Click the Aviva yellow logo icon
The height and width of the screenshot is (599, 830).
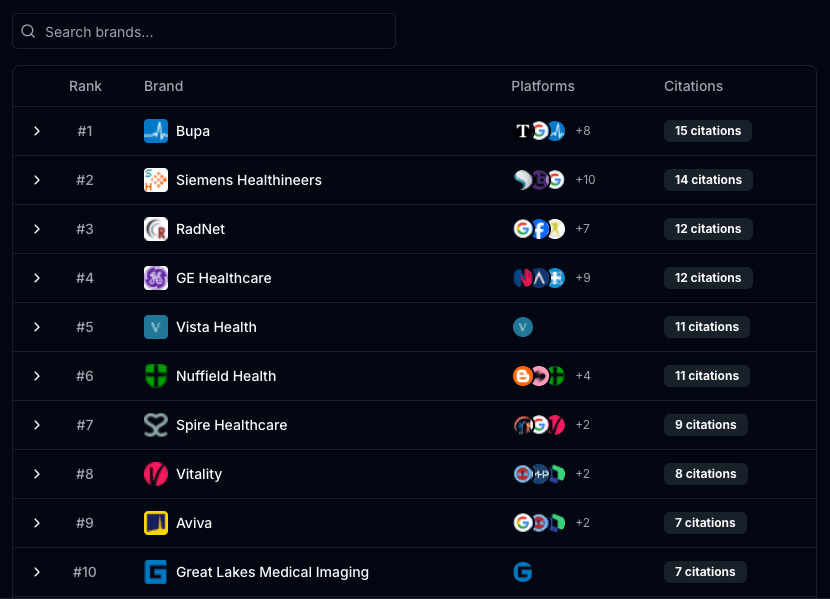pos(156,523)
